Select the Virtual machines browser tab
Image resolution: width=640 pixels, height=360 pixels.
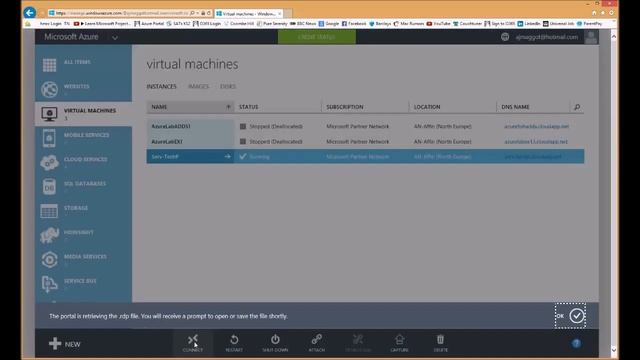pyautogui.click(x=249, y=13)
